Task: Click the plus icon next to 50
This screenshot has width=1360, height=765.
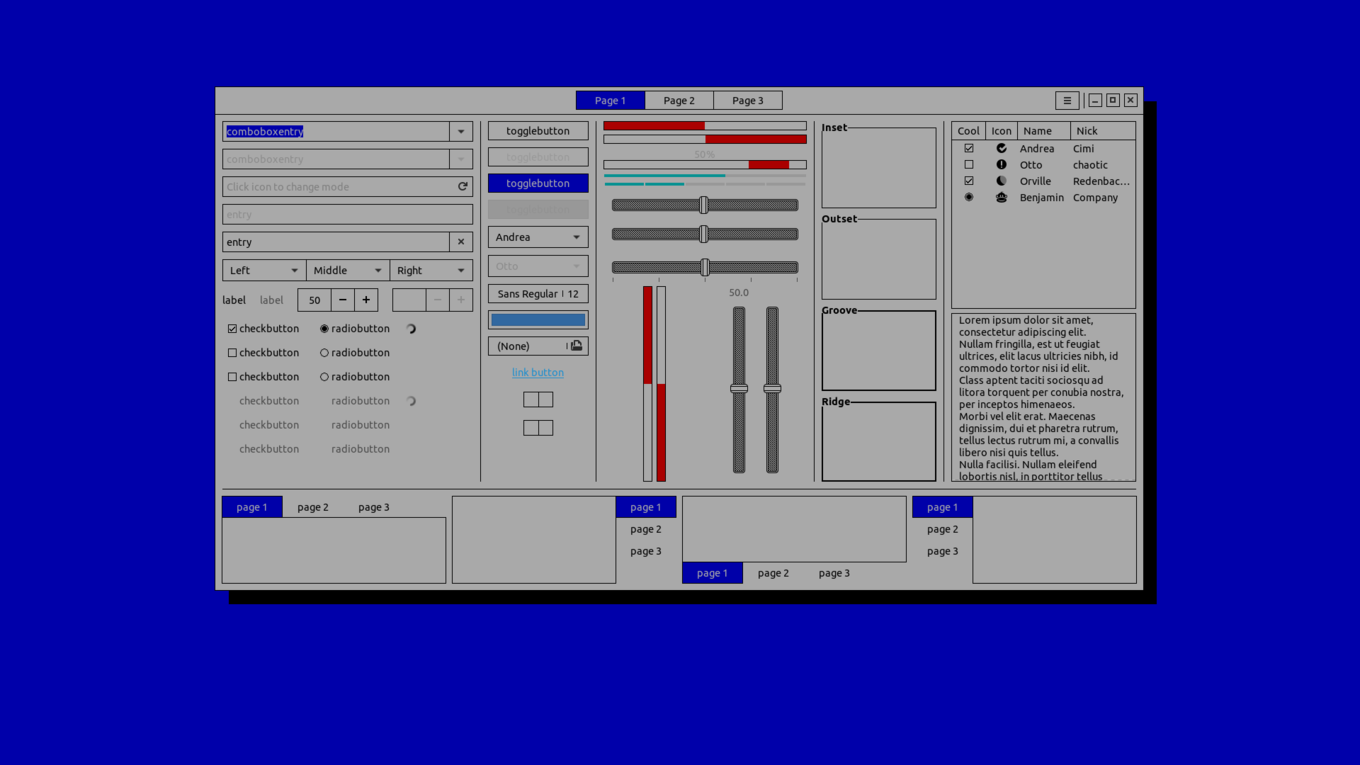Action: click(366, 300)
